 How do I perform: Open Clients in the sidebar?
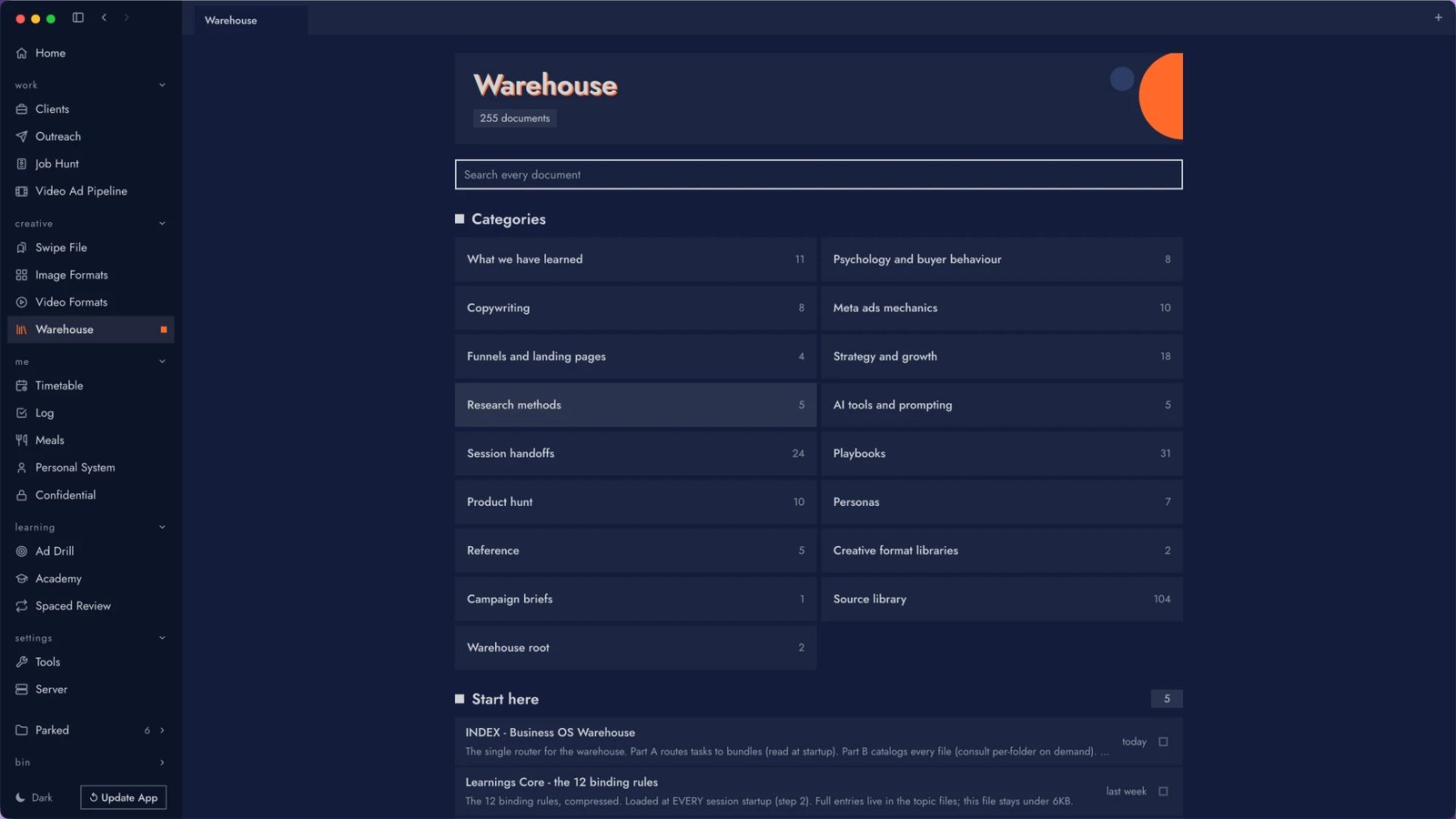90,109
